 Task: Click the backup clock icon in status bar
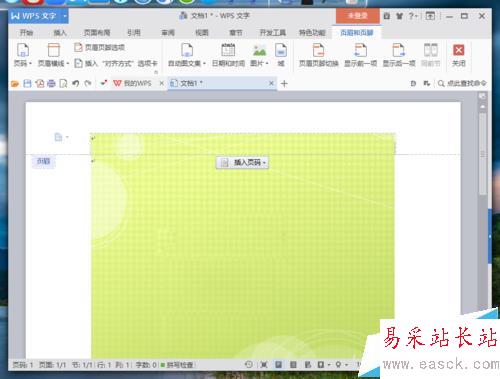pyautogui.click(x=249, y=365)
